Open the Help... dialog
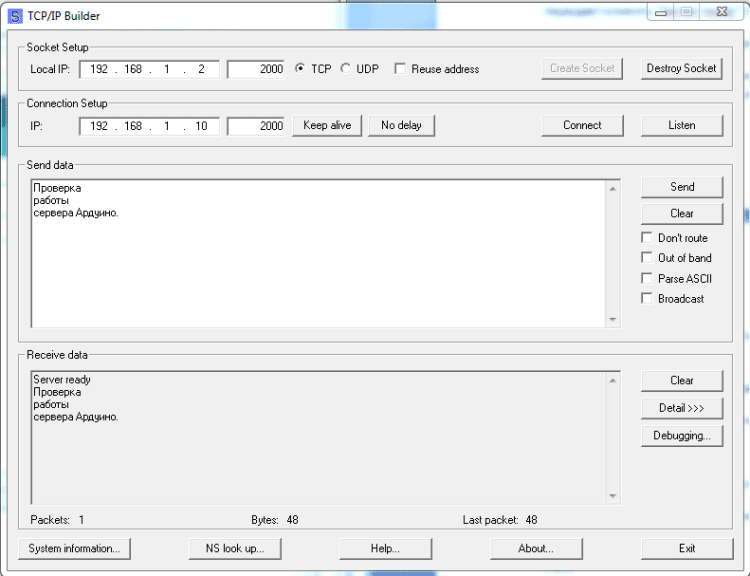 [x=386, y=548]
